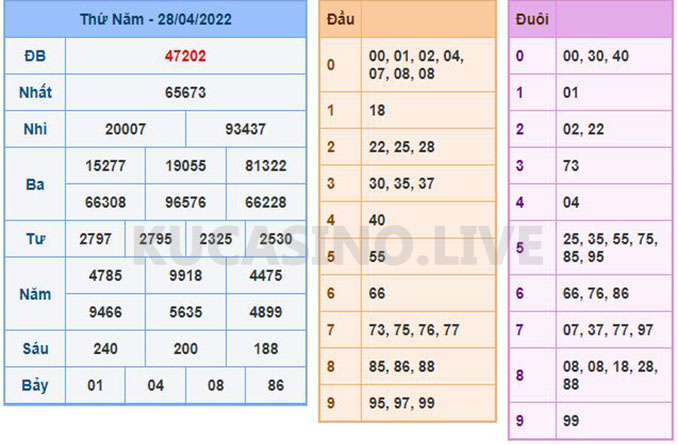This screenshot has height=445, width=678.
Task: Click the first prize number 65673
Action: [185, 93]
